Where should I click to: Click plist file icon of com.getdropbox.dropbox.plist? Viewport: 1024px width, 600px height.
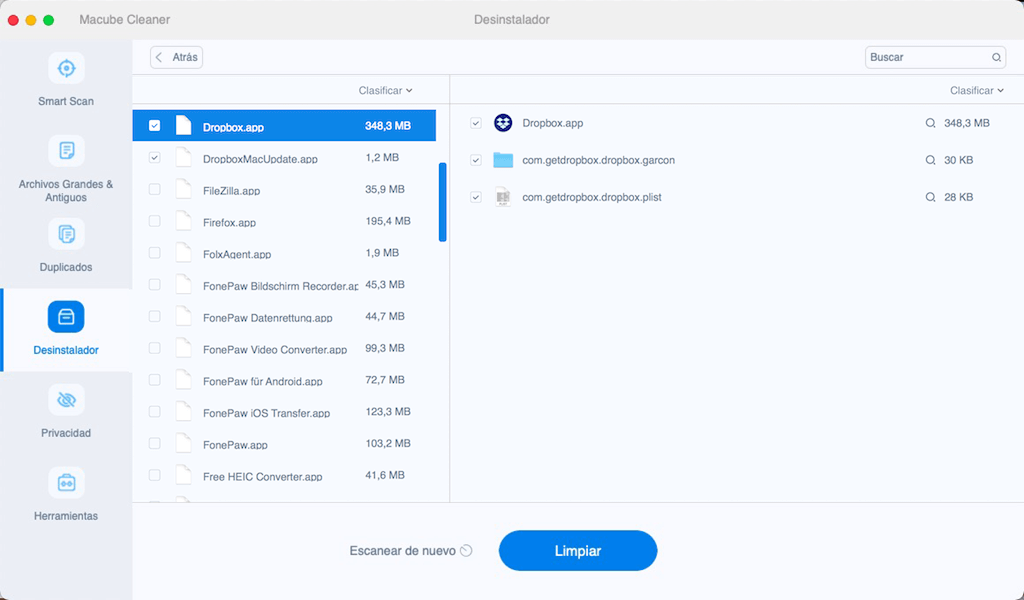click(x=503, y=197)
